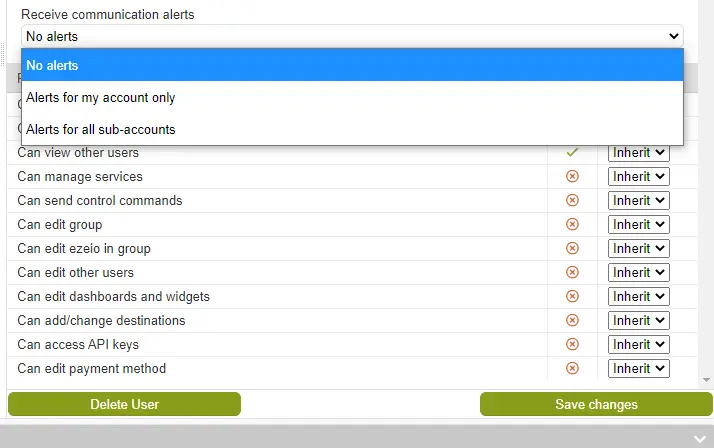This screenshot has height=448, width=714.
Task: Open Inherit dropdown for Can edit dashboards and widgets
Action: [638, 296]
